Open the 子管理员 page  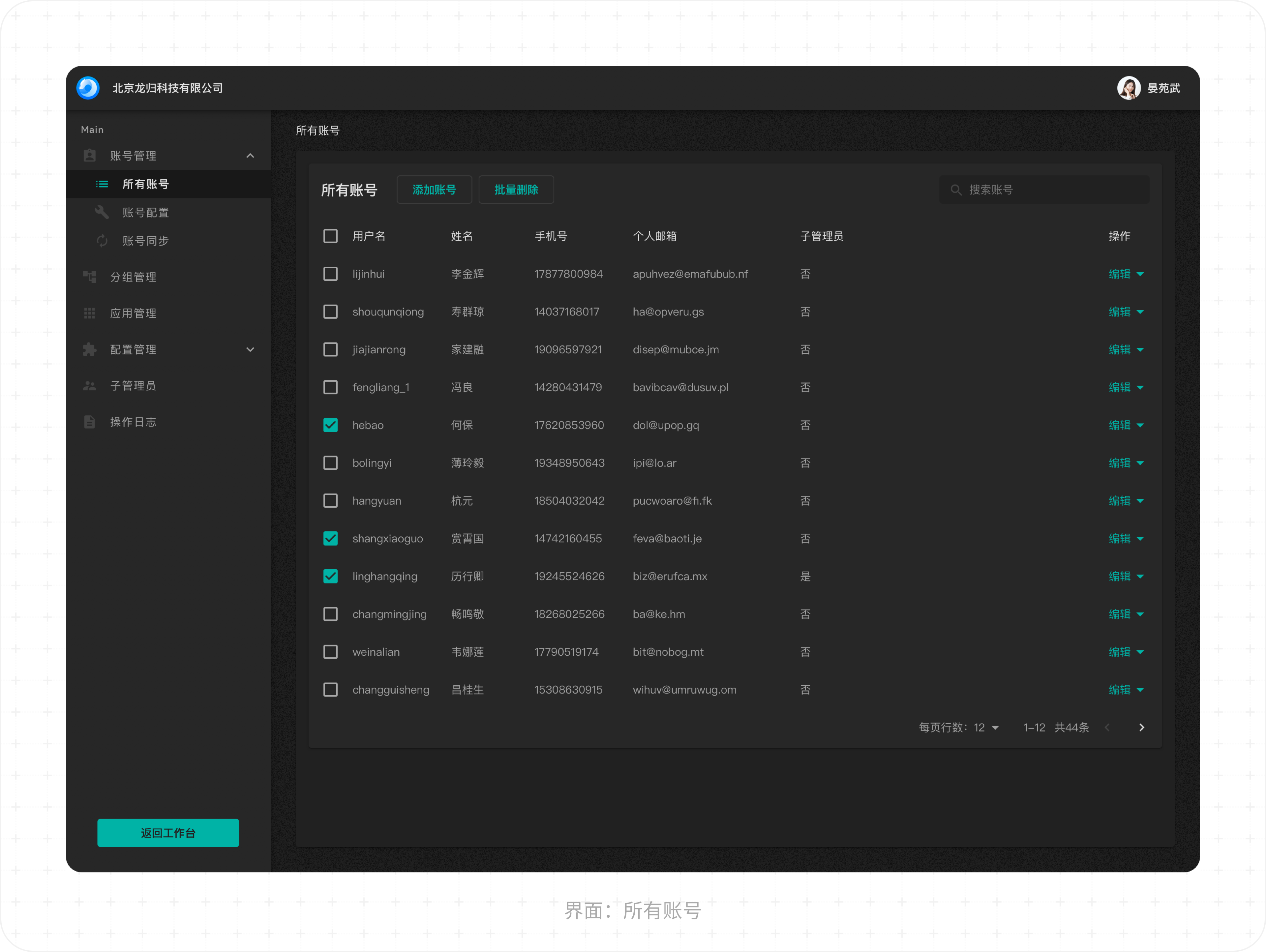[168, 386]
